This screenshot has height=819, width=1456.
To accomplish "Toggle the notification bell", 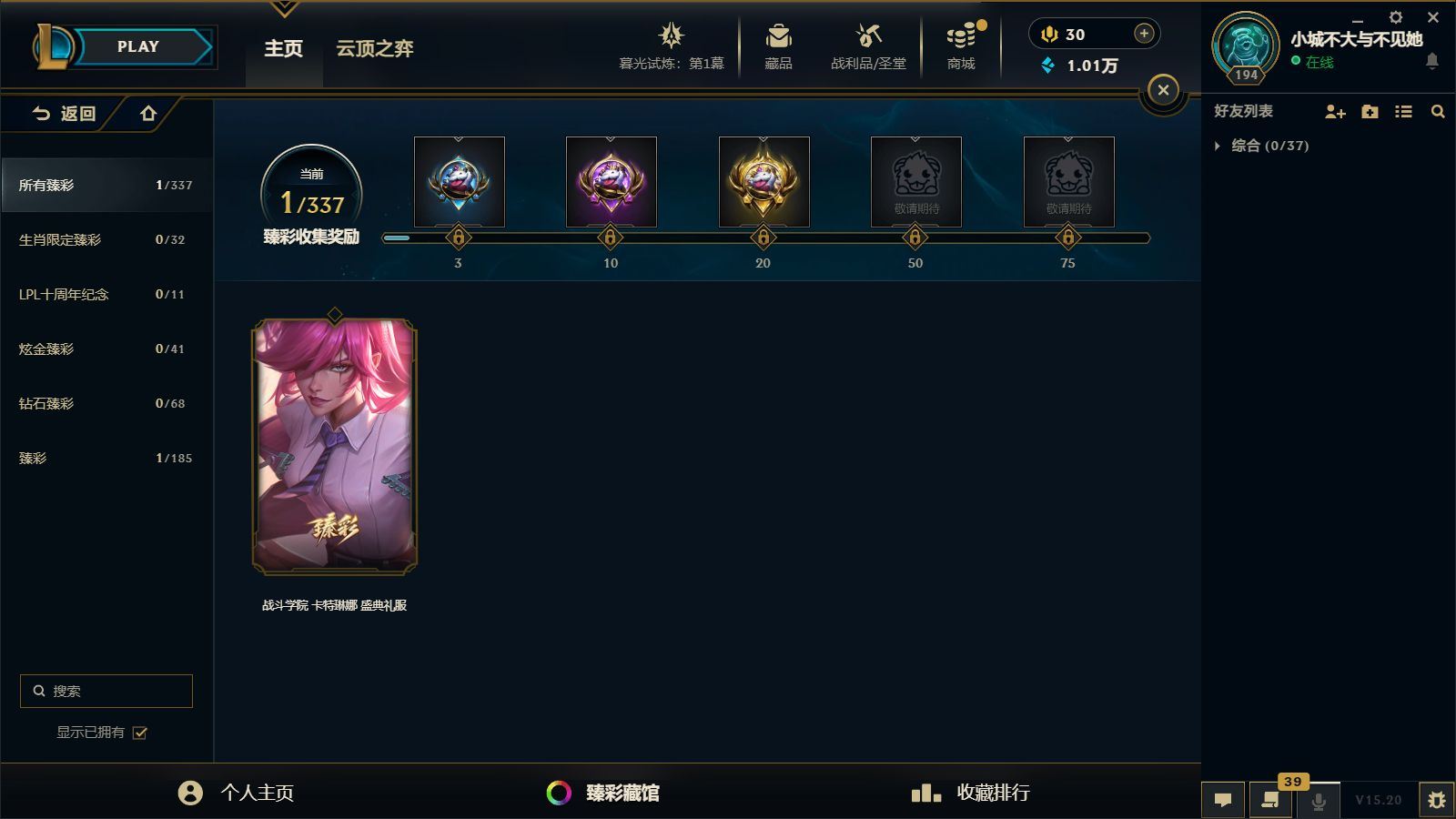I will (1431, 61).
